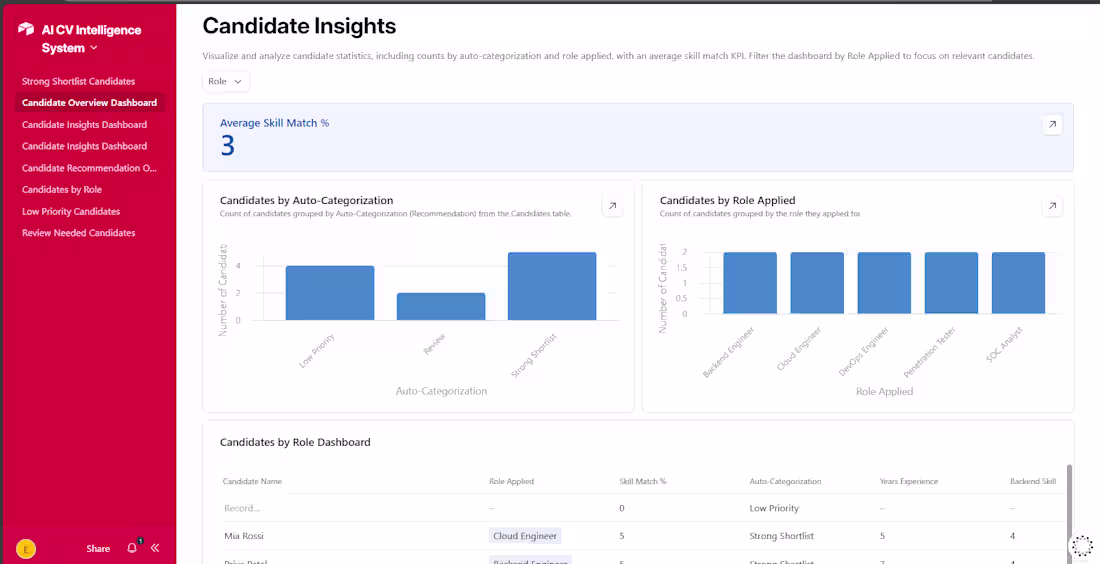Click the Share button
The height and width of the screenshot is (564, 1100).
pyautogui.click(x=98, y=548)
